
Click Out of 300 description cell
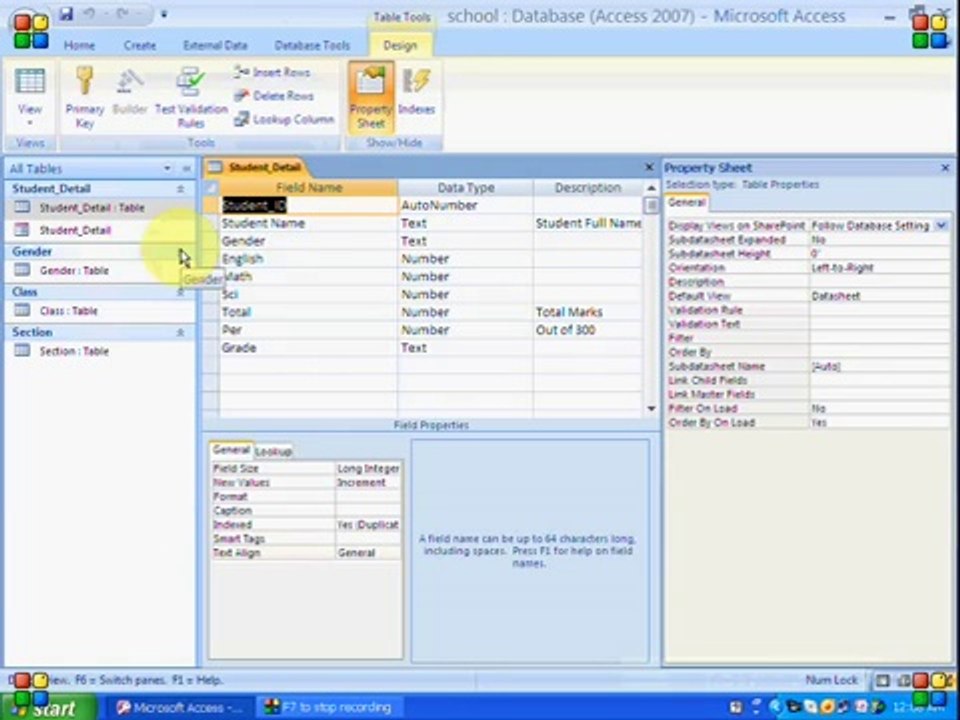[588, 329]
